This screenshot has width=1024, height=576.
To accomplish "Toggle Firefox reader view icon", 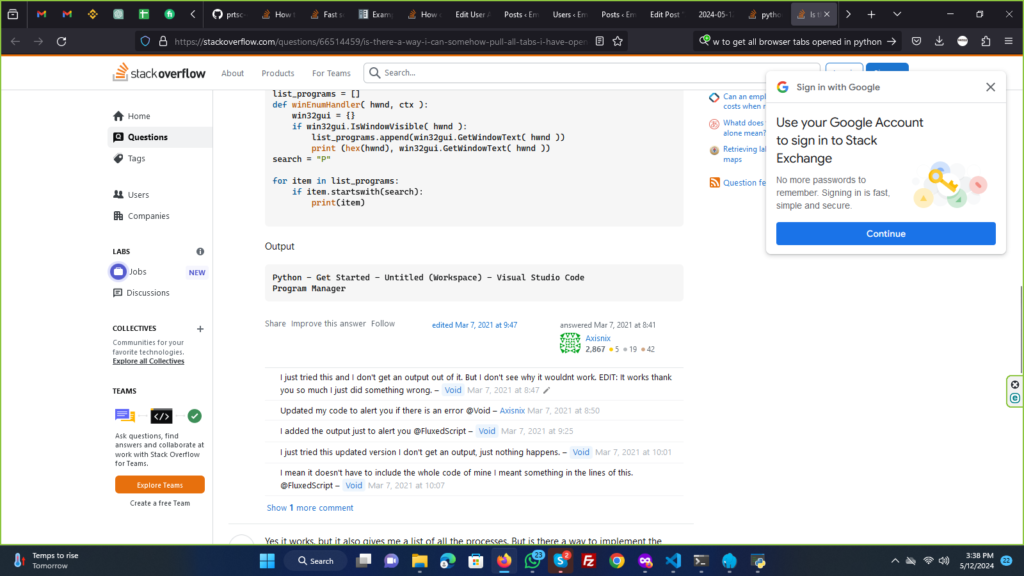I will coord(598,41).
